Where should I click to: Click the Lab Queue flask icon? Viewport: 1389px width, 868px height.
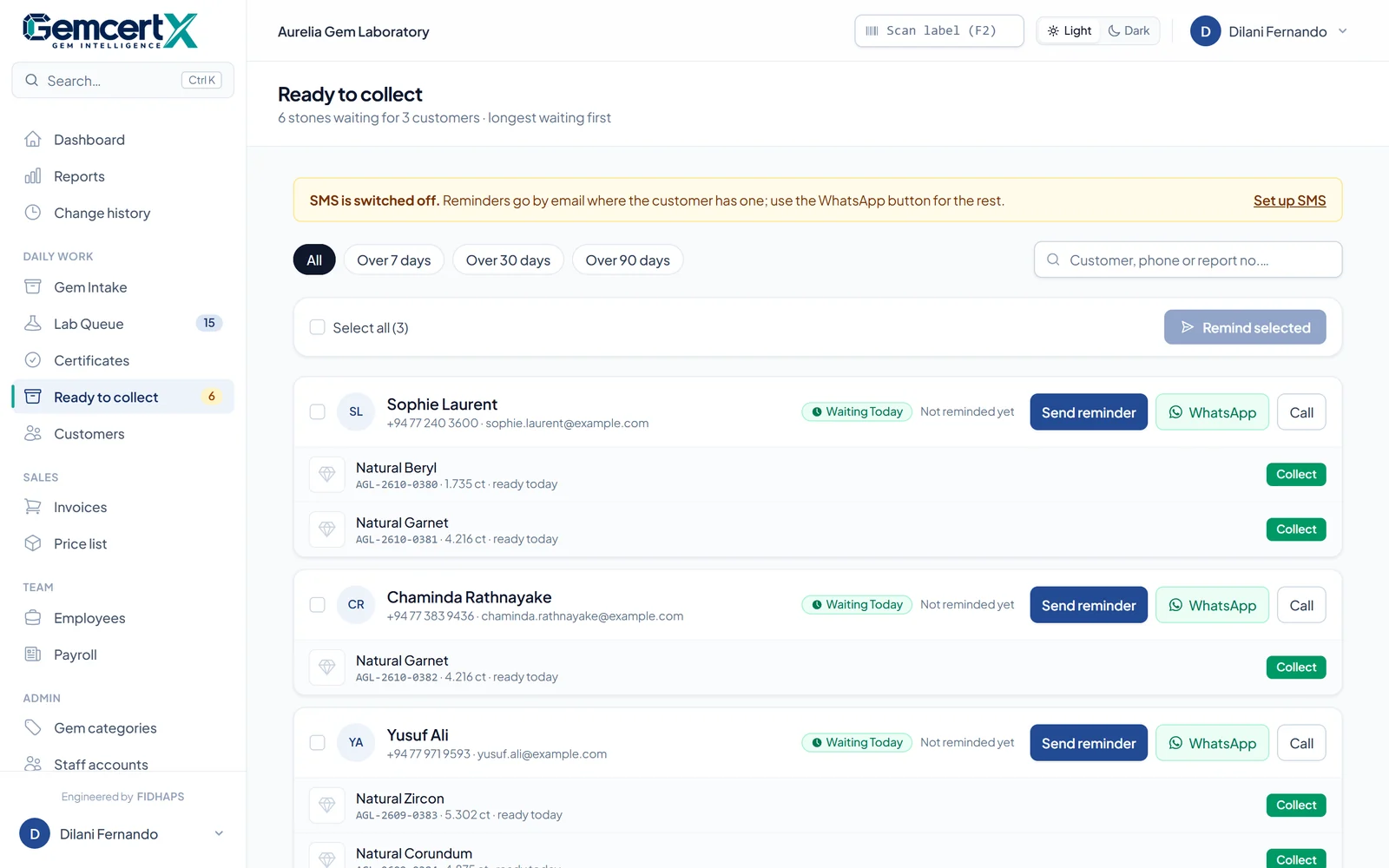(33, 323)
